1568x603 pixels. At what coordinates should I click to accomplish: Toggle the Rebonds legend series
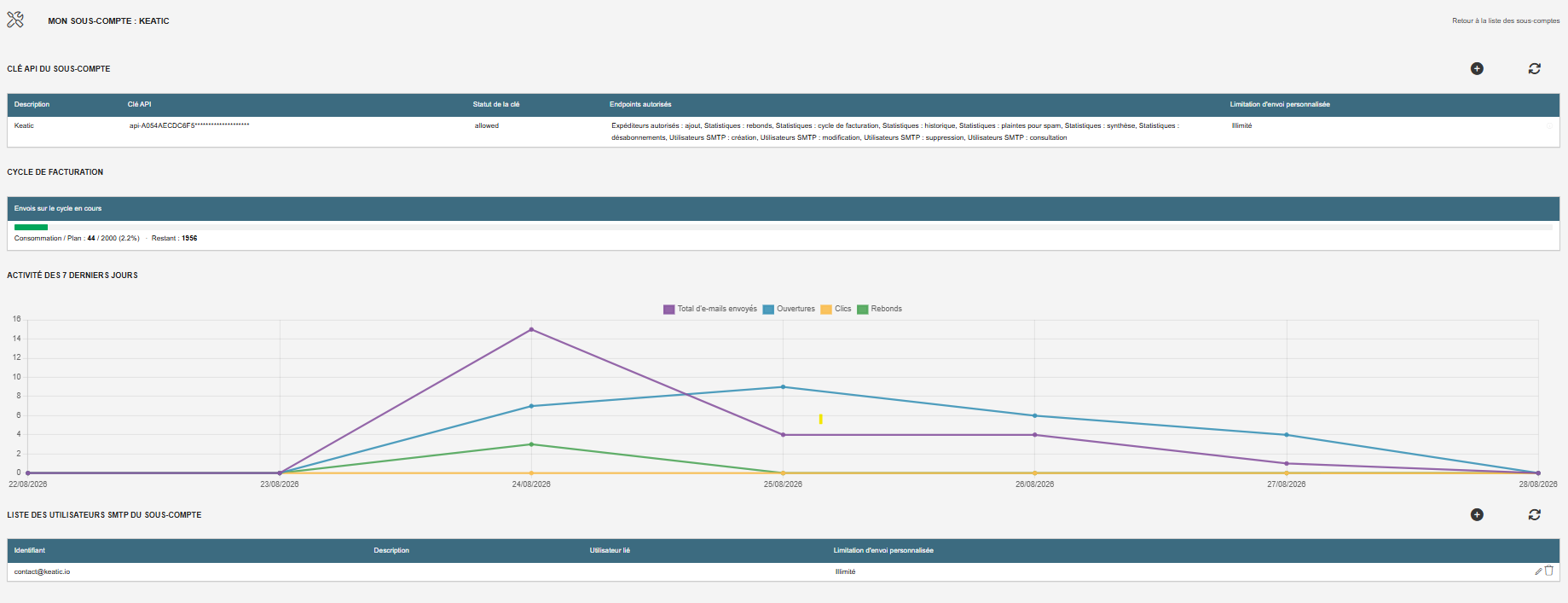click(x=879, y=309)
